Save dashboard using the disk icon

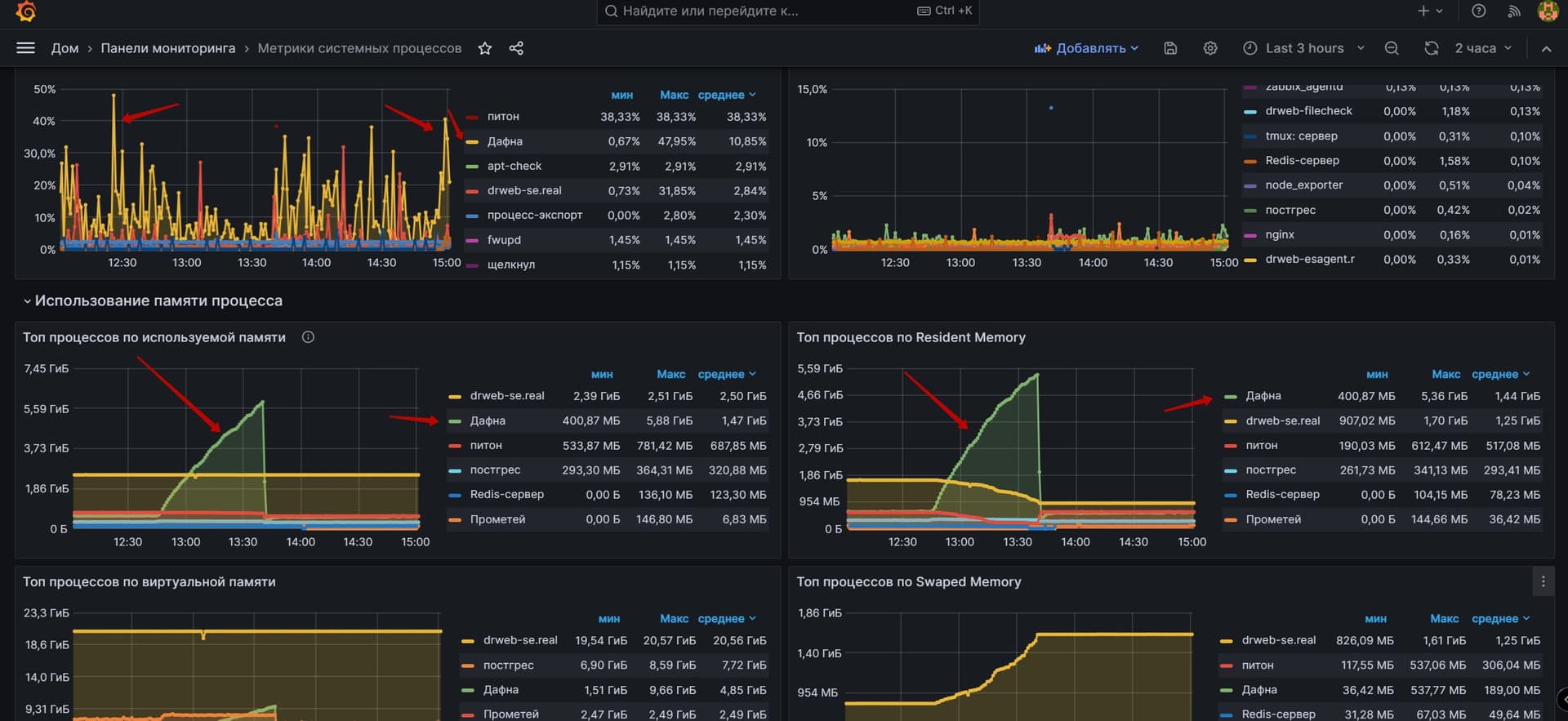1170,48
